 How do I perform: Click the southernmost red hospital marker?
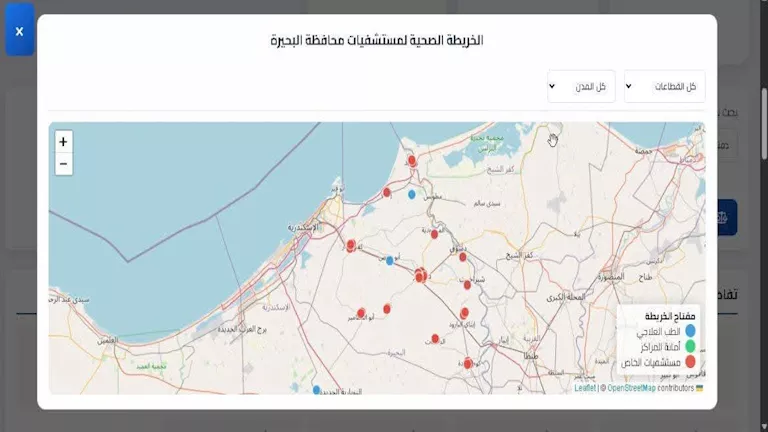pyautogui.click(x=468, y=363)
